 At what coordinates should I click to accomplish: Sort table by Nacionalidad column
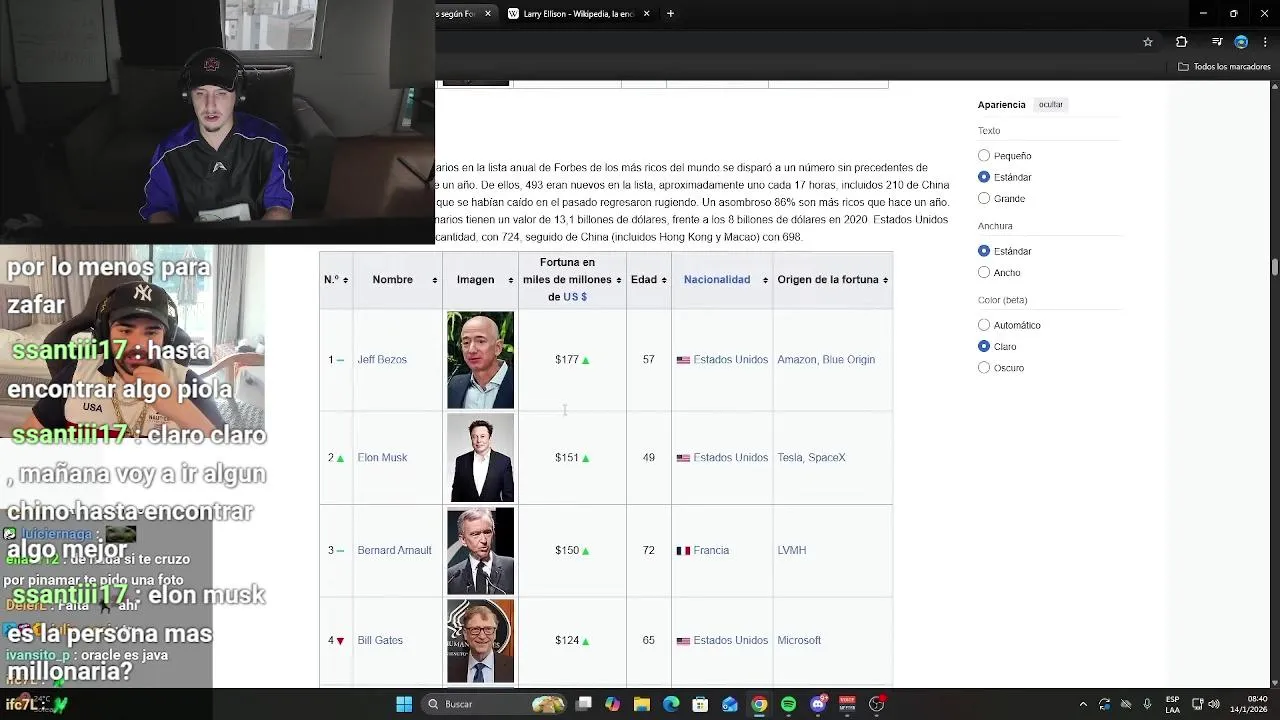(x=722, y=280)
